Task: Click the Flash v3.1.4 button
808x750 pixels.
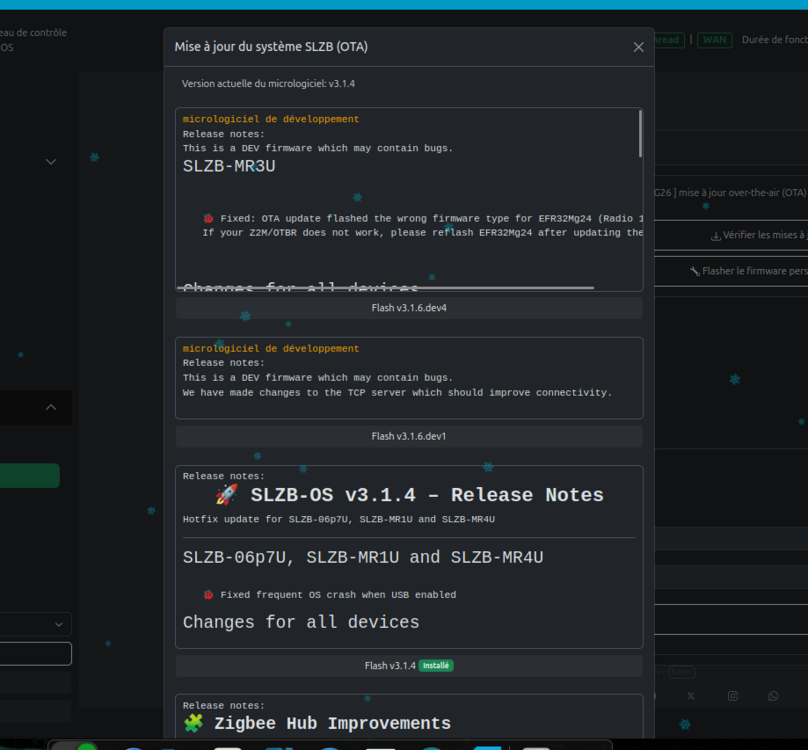Action: click(409, 665)
